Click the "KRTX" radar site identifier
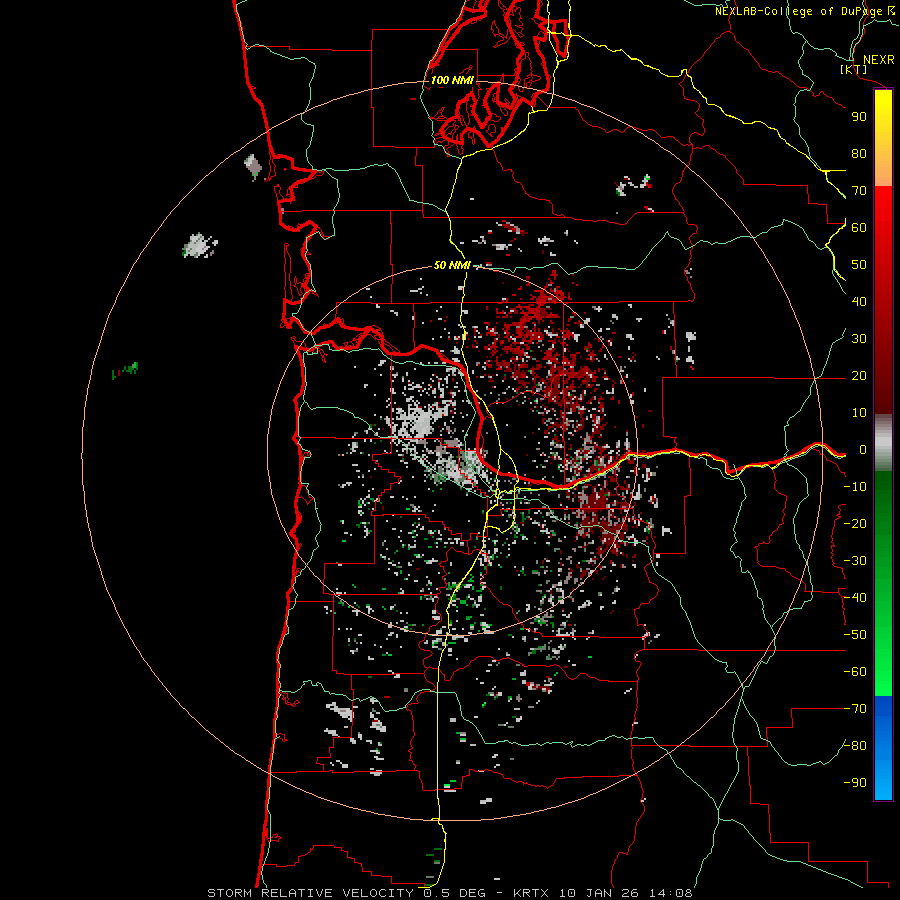The width and height of the screenshot is (900, 900). pyautogui.click(x=531, y=893)
